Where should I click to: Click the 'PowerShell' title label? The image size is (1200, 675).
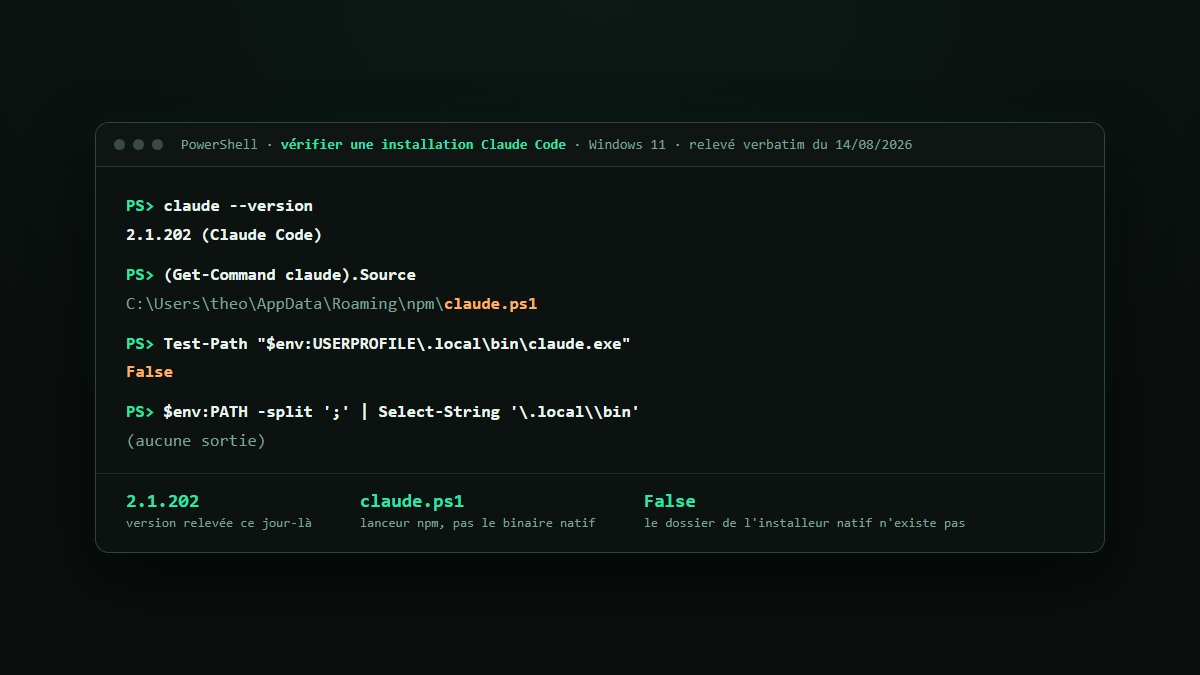point(219,145)
